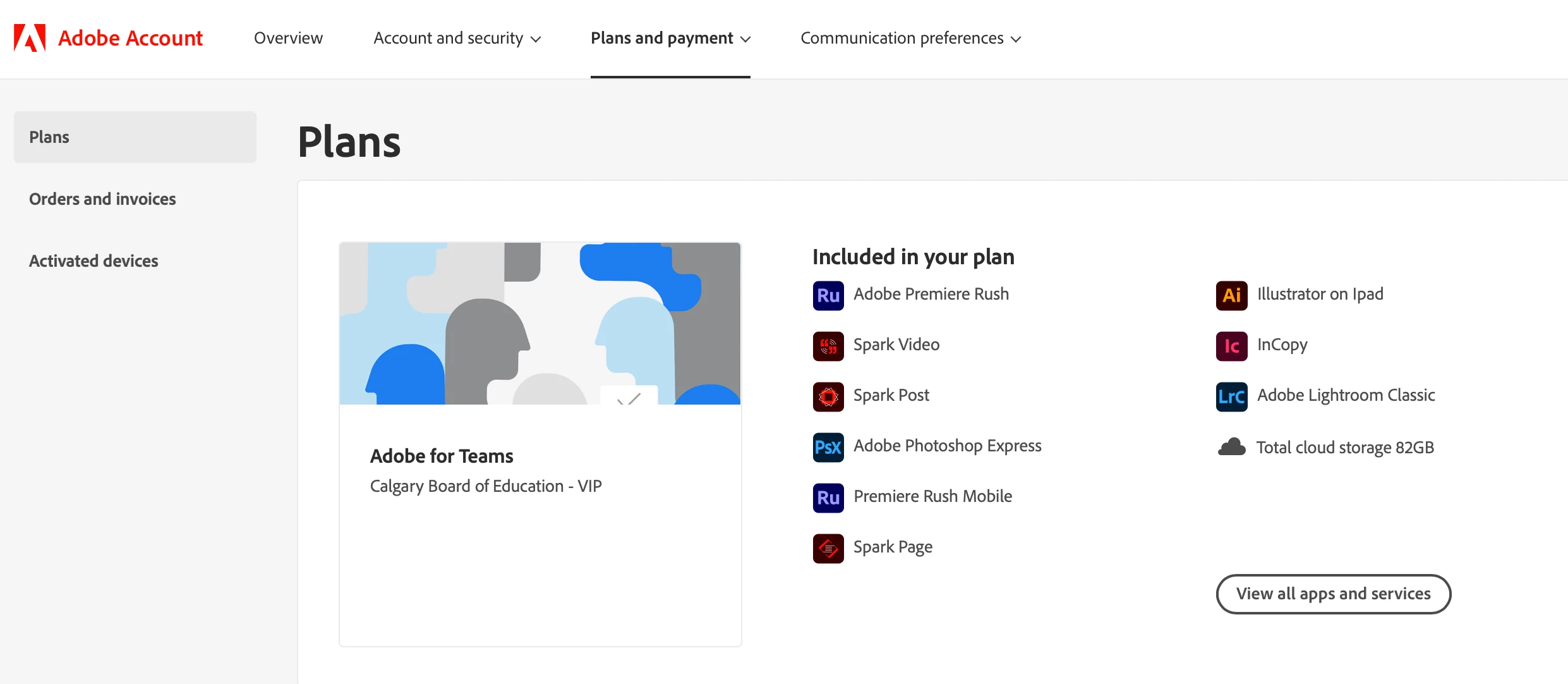
Task: Click View all apps and services button
Action: click(x=1333, y=594)
